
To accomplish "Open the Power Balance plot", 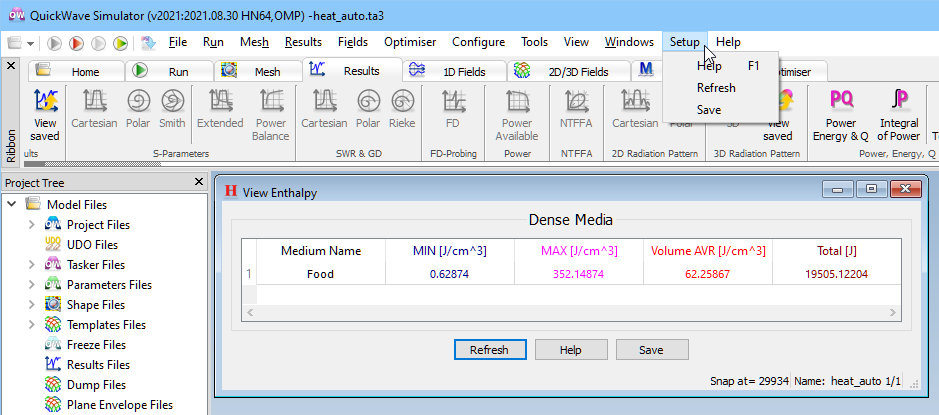I will [270, 115].
